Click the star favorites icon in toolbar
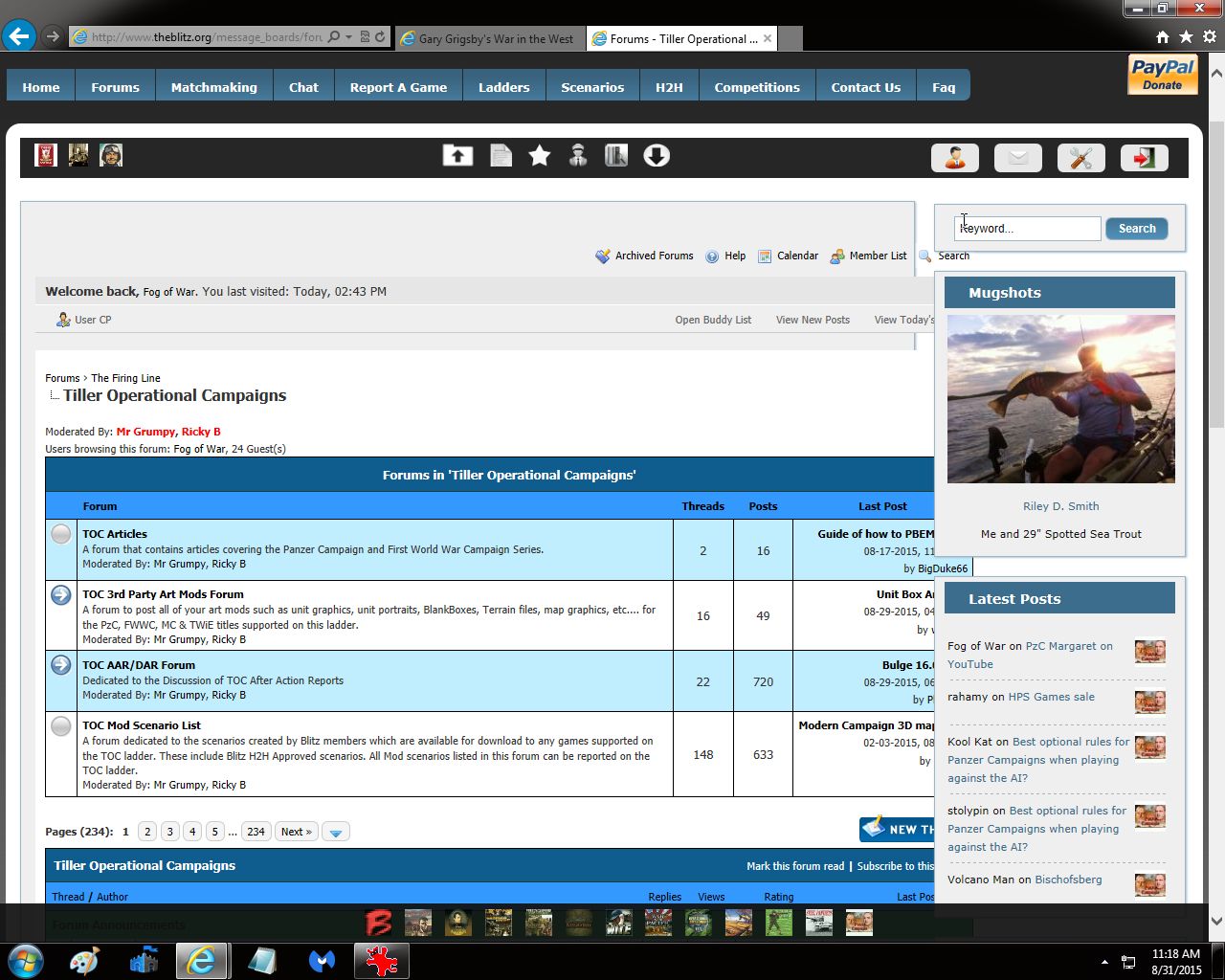Image resolution: width=1225 pixels, height=980 pixels. tap(540, 156)
